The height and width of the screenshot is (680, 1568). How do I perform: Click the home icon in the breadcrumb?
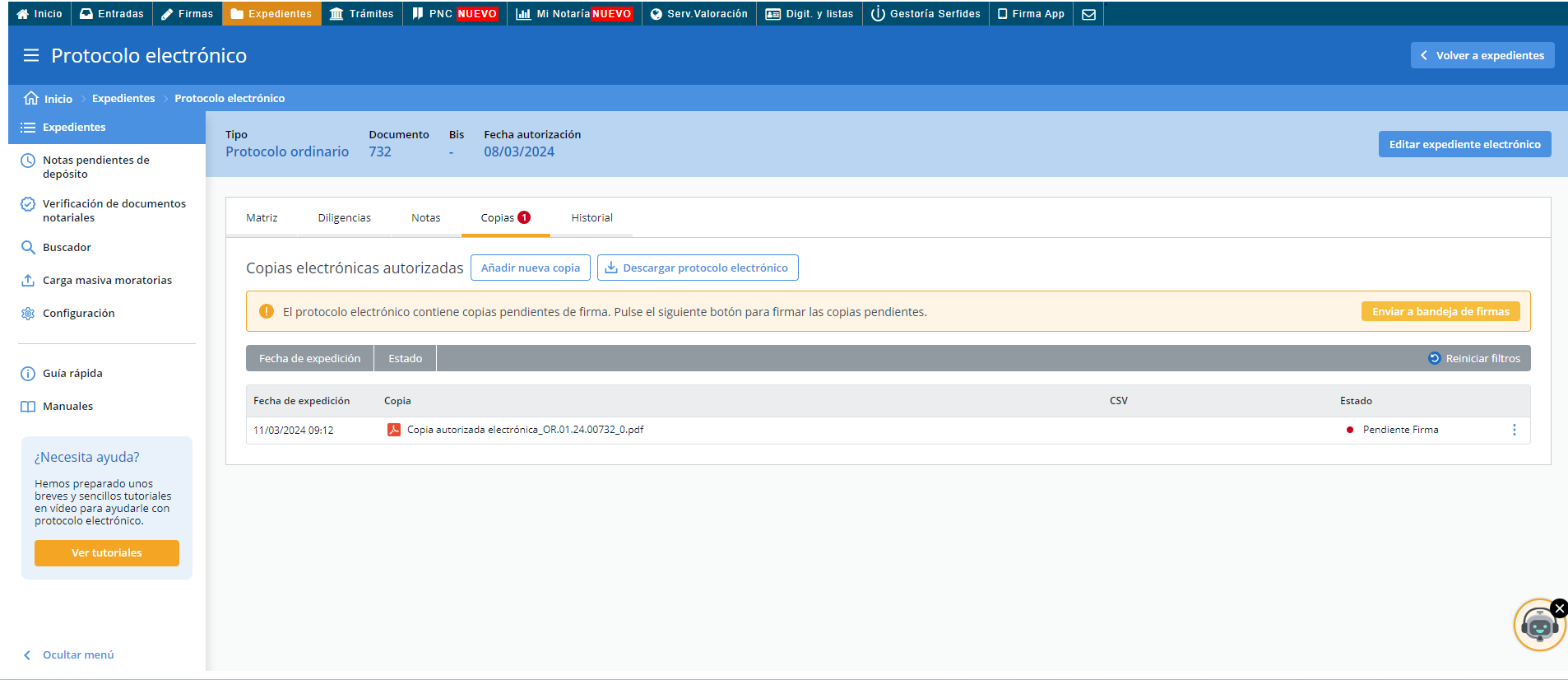click(31, 98)
